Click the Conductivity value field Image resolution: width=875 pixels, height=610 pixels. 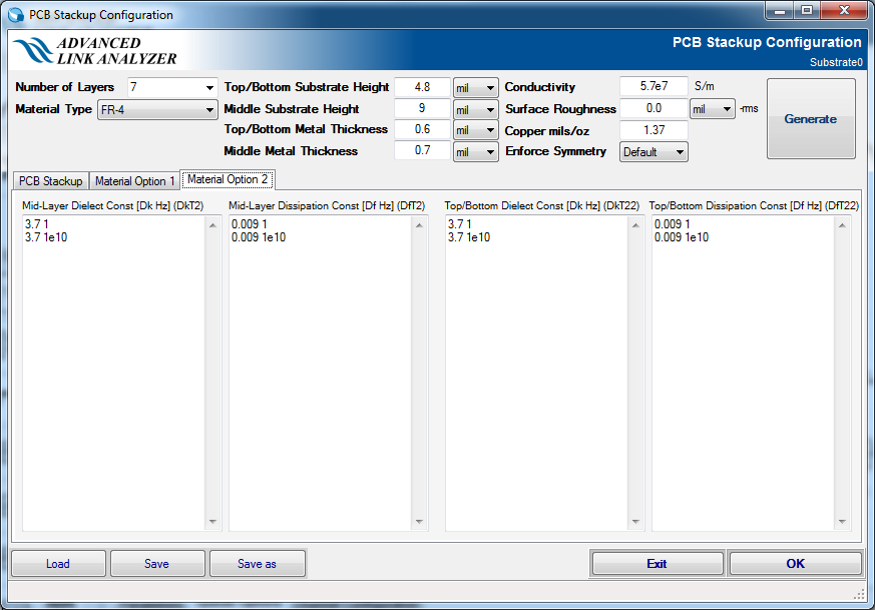[x=653, y=86]
